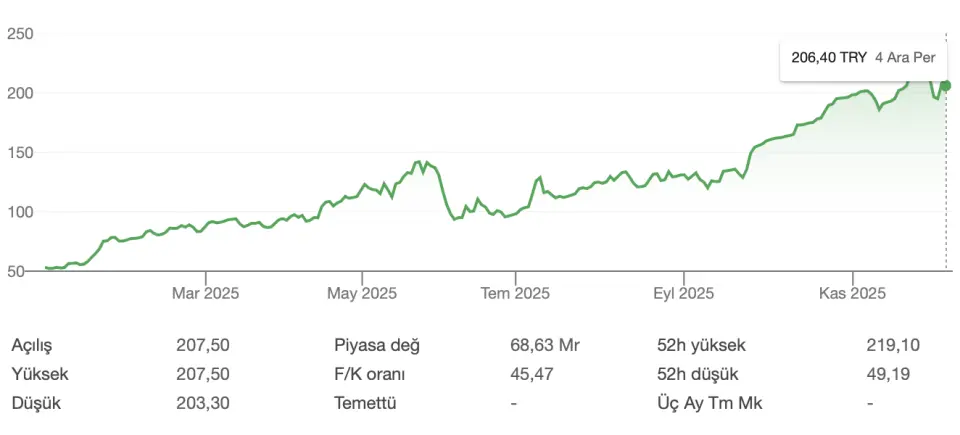Click the Piyasa değ label

(x=377, y=345)
